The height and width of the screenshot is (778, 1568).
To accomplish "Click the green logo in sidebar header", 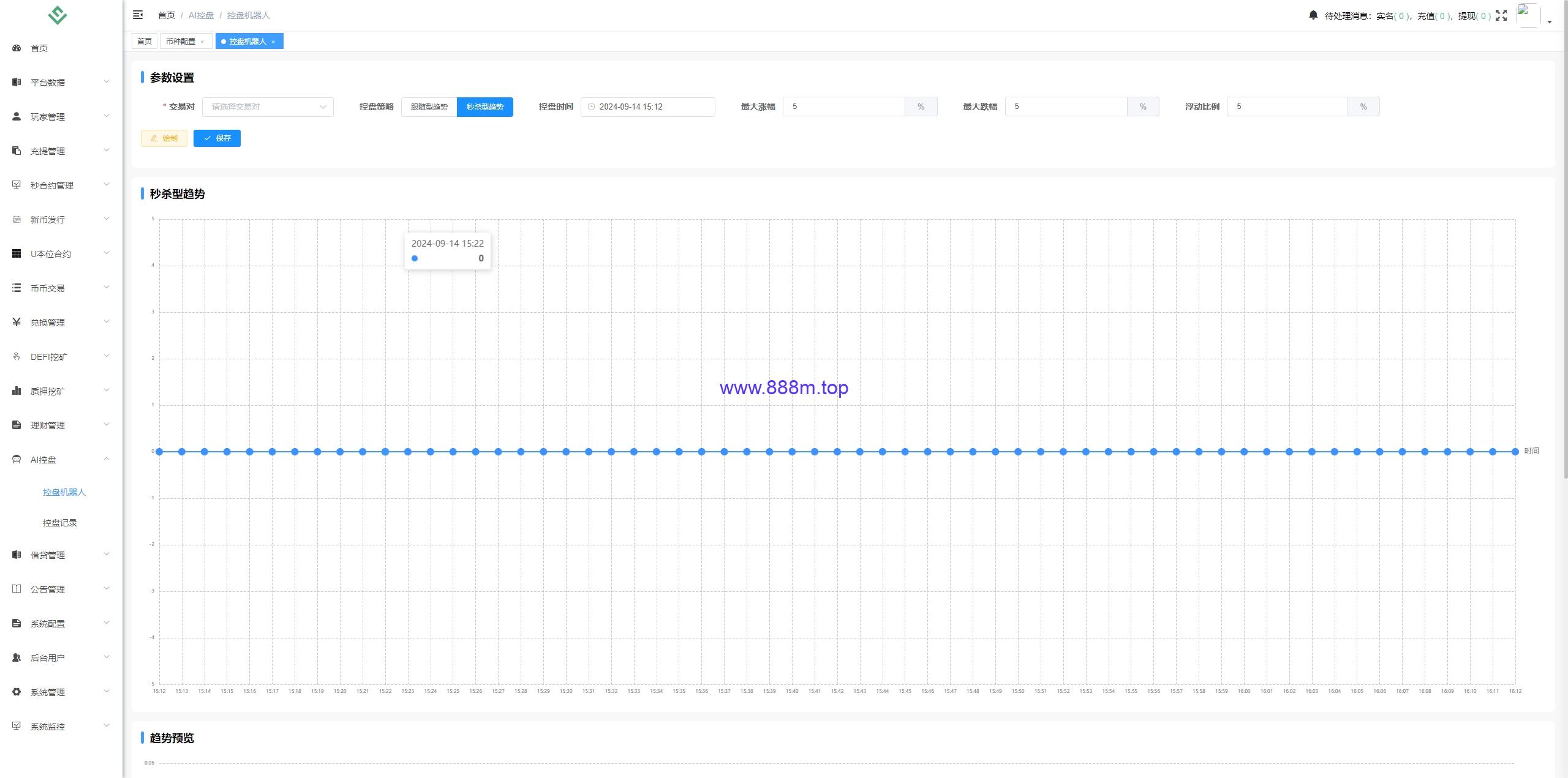I will tap(58, 15).
